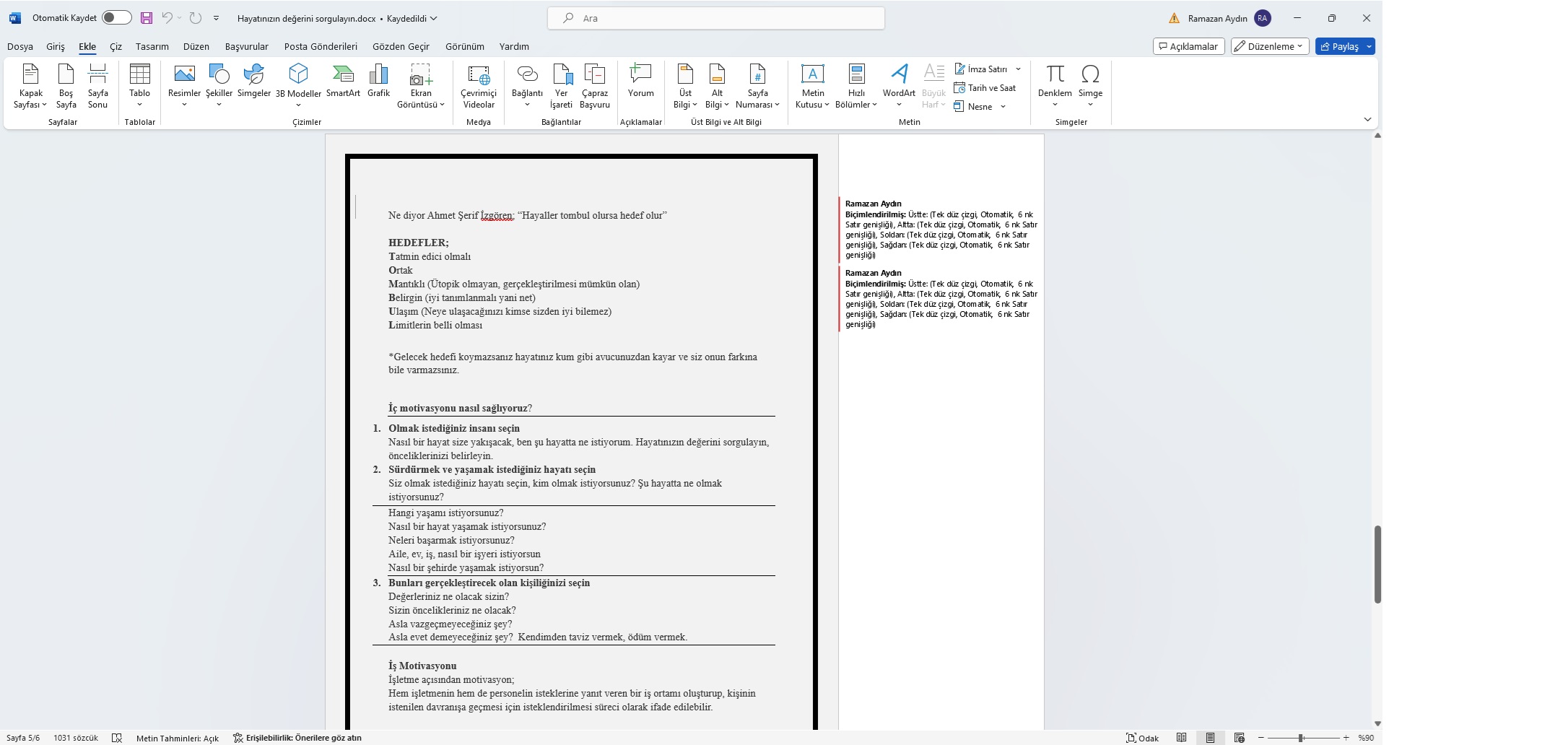Click Metin Tahminleri status indicator
Screen dimensions: 1568x745
pos(178,738)
